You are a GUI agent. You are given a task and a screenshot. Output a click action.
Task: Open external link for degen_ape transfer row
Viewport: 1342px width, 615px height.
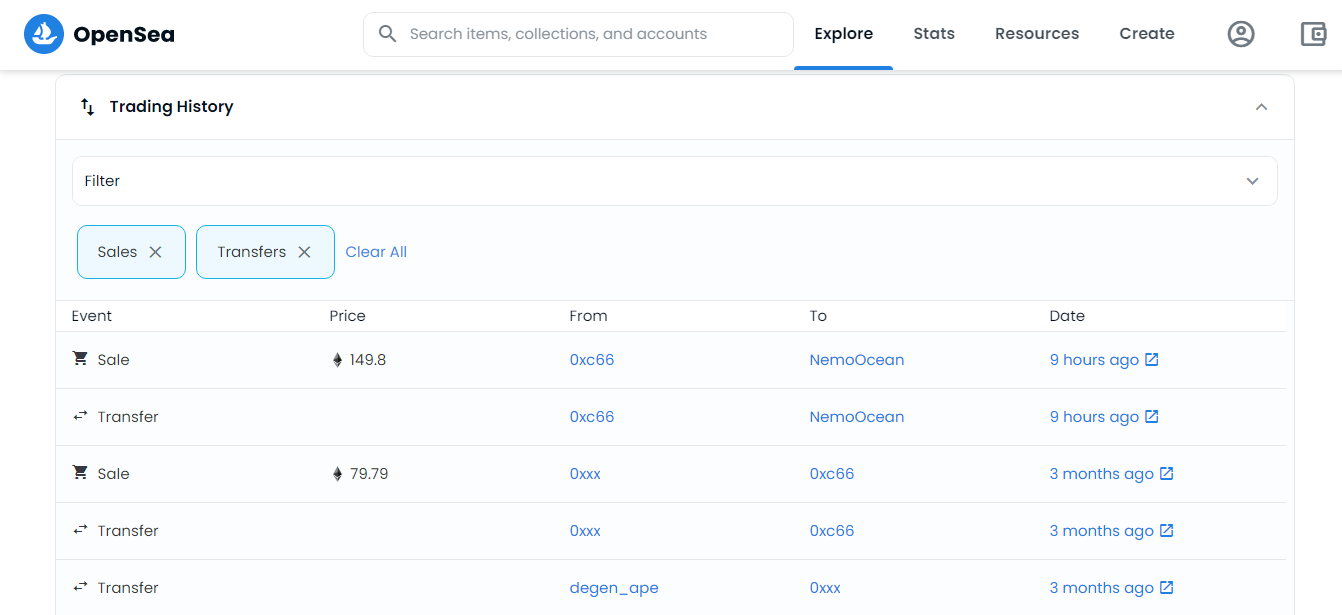click(1167, 588)
